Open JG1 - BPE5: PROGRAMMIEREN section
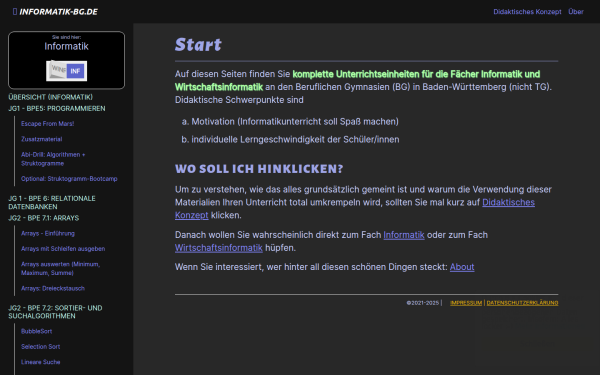 [x=57, y=109]
